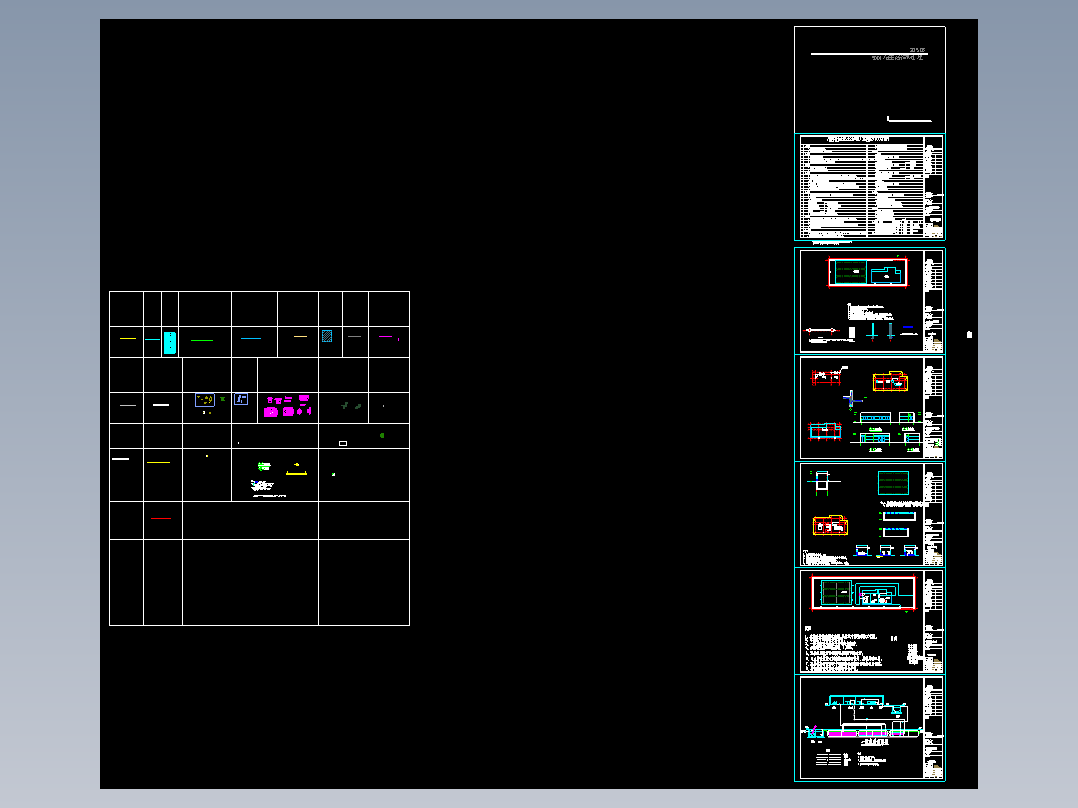Select the cyan hatched rectangle in the fifth sheet
Image resolution: width=1078 pixels, height=808 pixels.
point(893,483)
